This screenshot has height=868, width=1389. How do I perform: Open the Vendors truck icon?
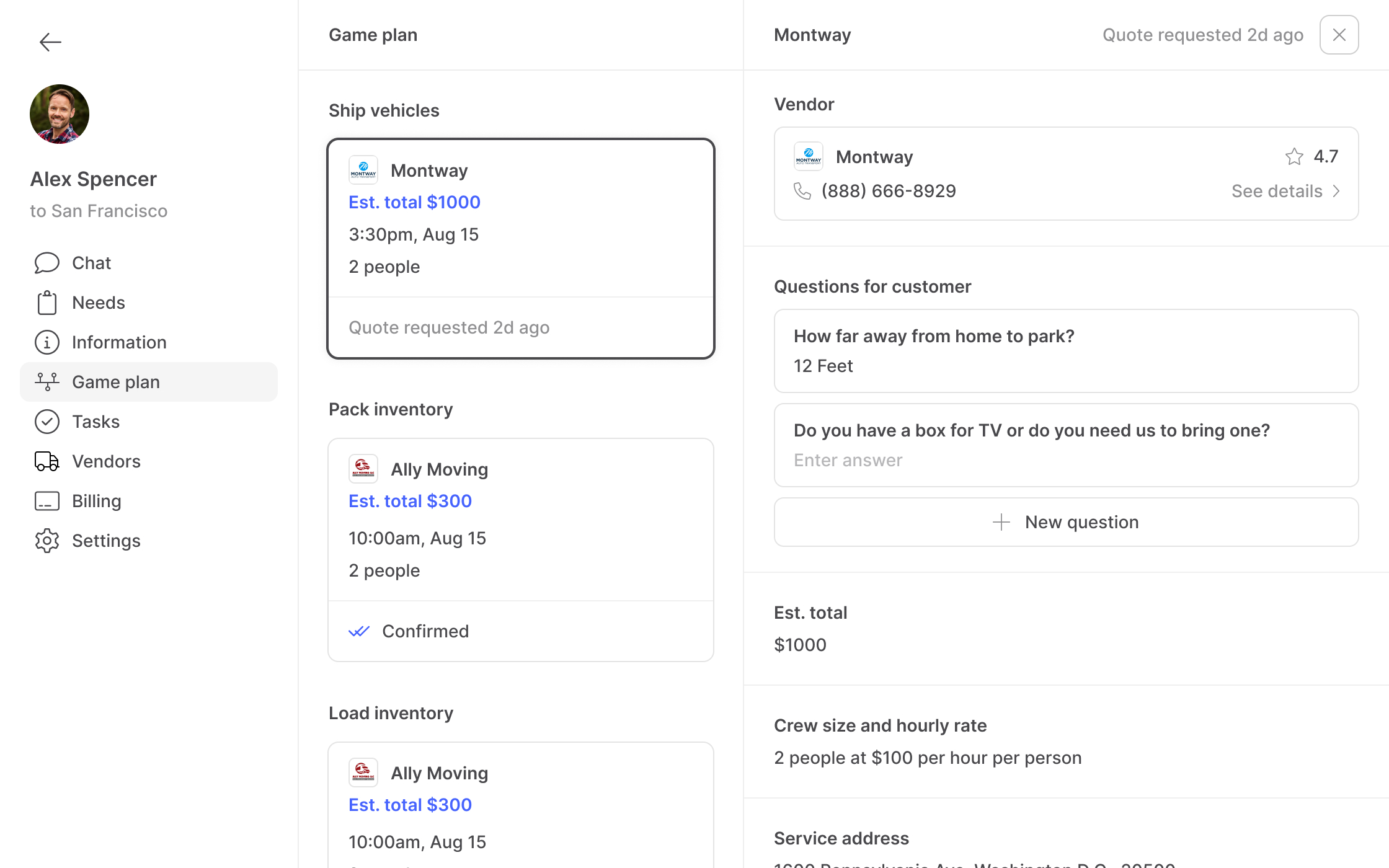click(47, 461)
